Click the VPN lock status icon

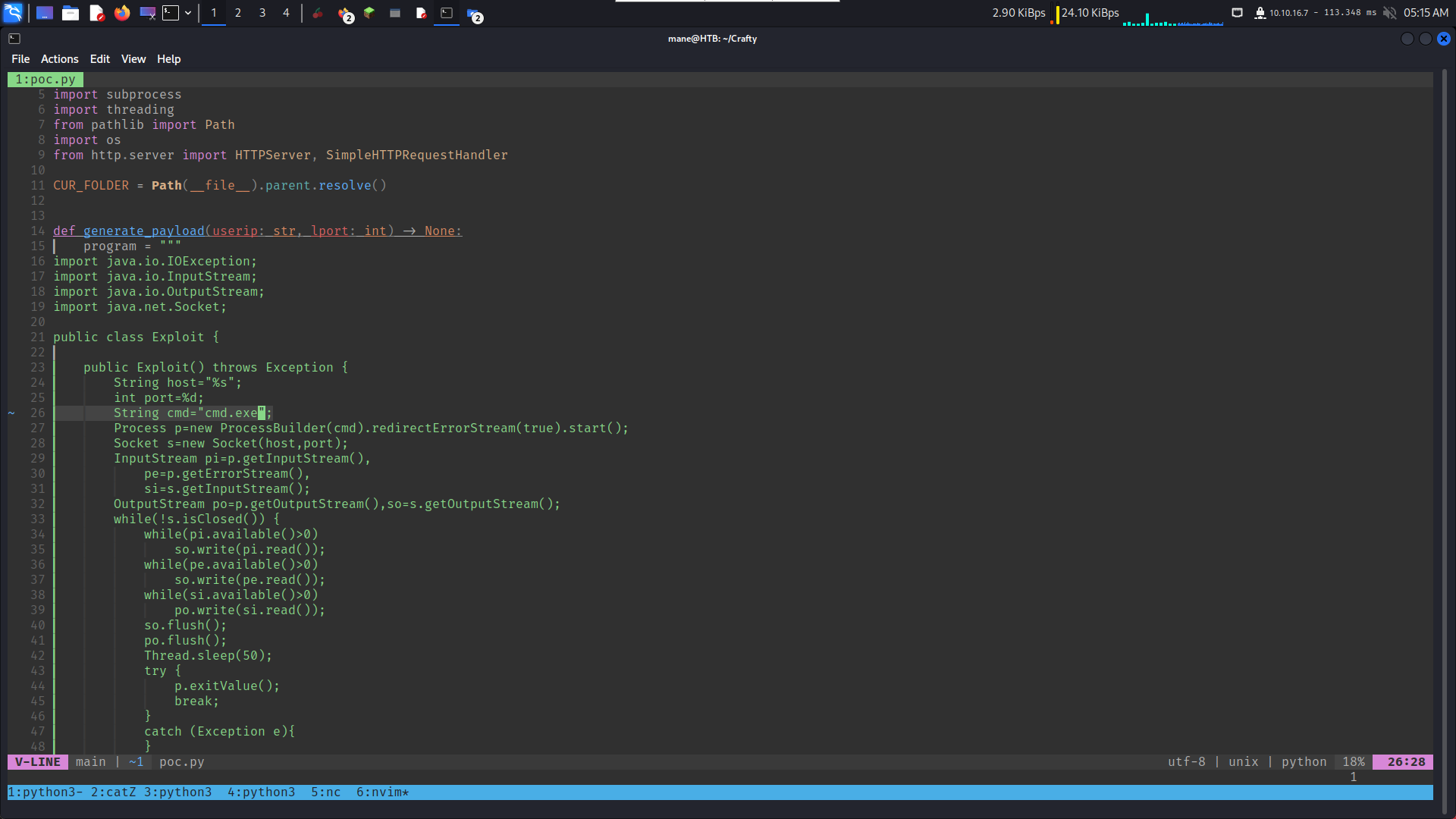(x=1260, y=13)
